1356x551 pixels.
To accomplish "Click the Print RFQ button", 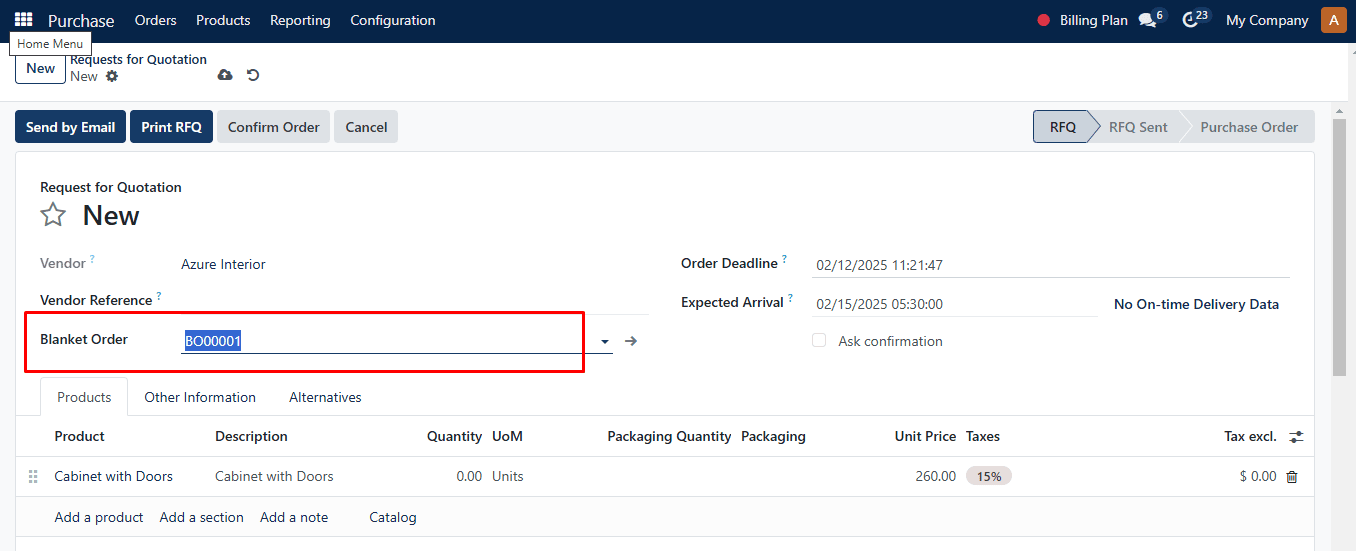I will tap(171, 127).
